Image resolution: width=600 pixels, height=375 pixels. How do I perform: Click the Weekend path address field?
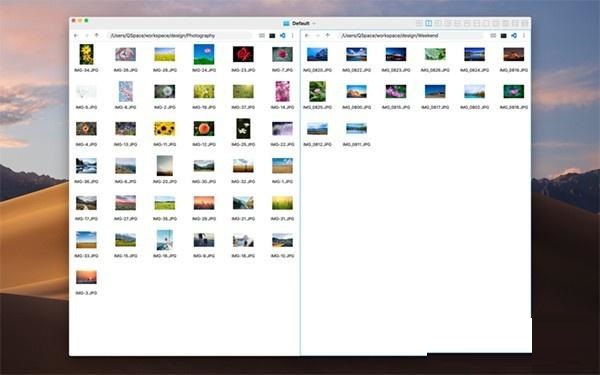(x=410, y=36)
